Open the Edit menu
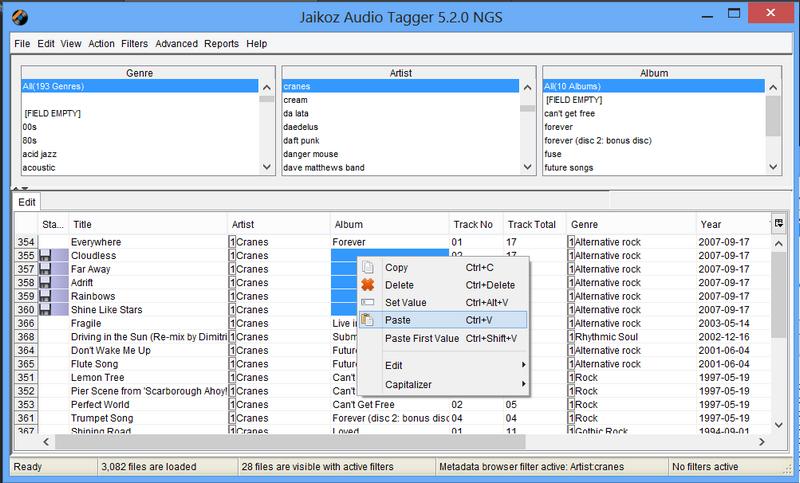Viewport: 800px width, 483px height. coord(45,44)
